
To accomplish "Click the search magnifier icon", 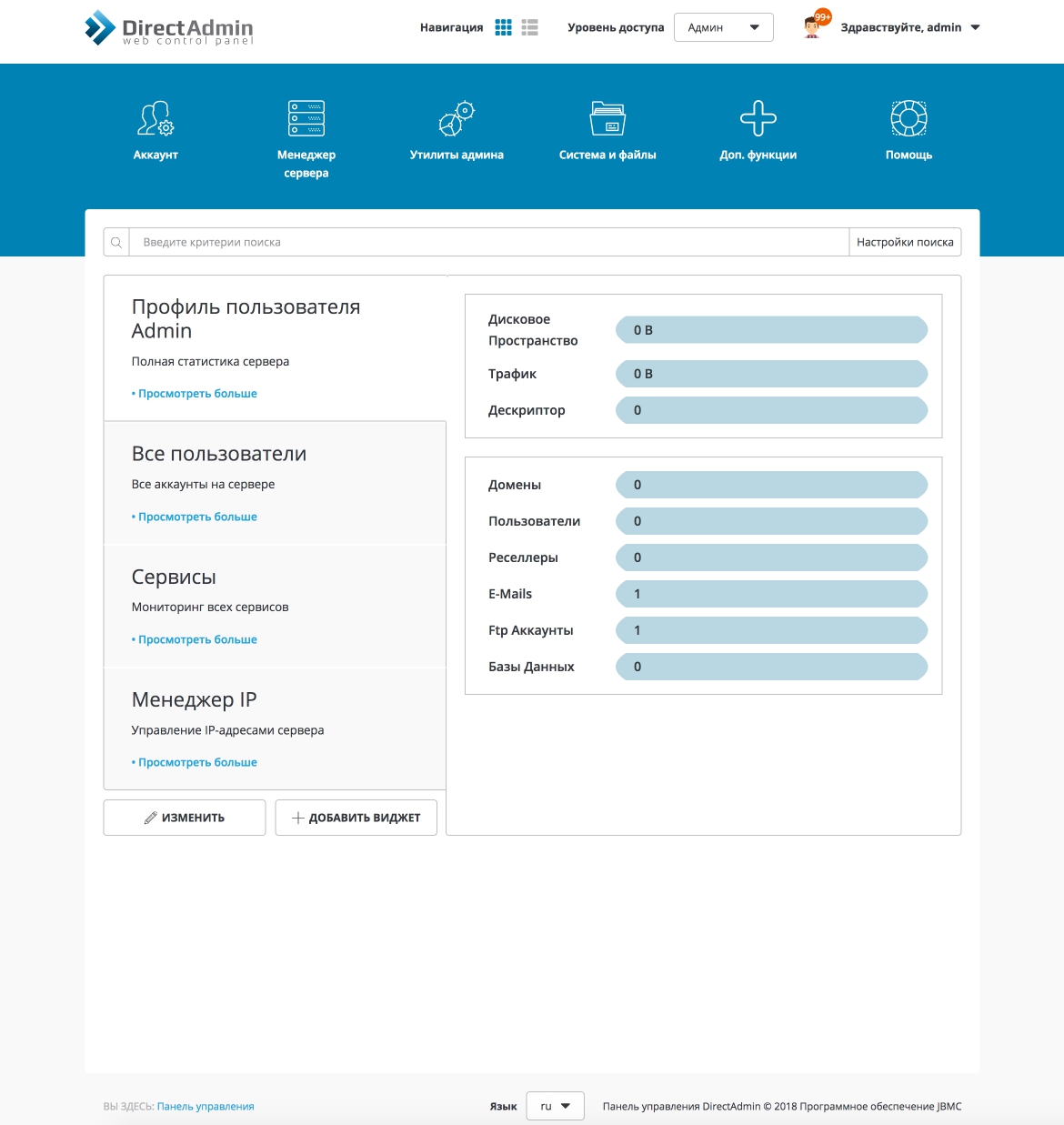I will 116,243.
